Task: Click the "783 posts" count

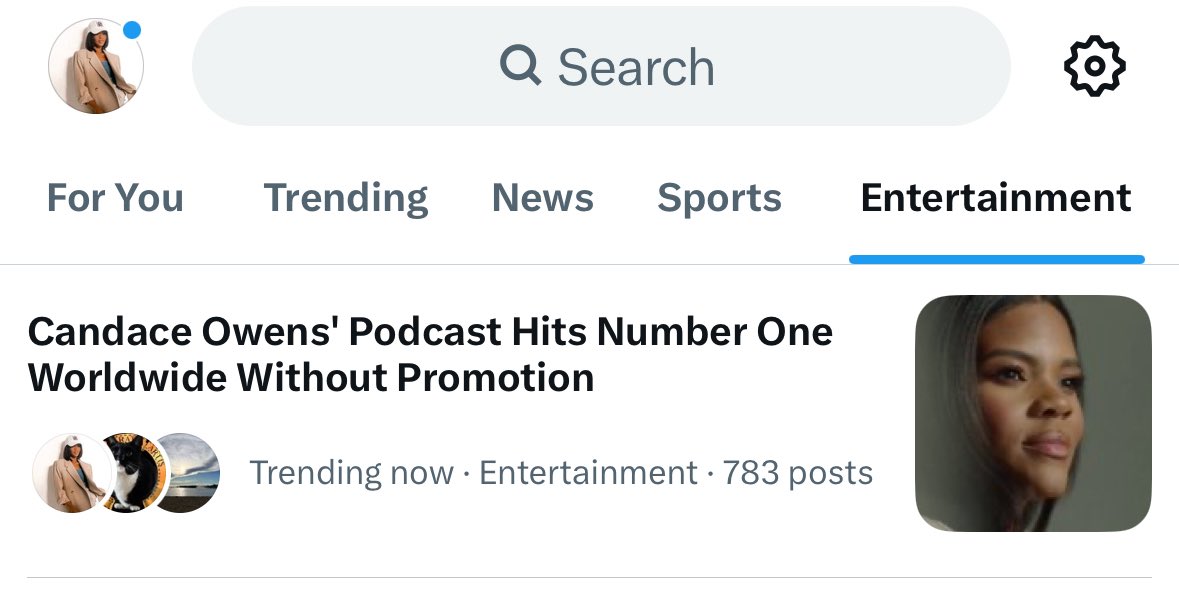Action: 797,473
